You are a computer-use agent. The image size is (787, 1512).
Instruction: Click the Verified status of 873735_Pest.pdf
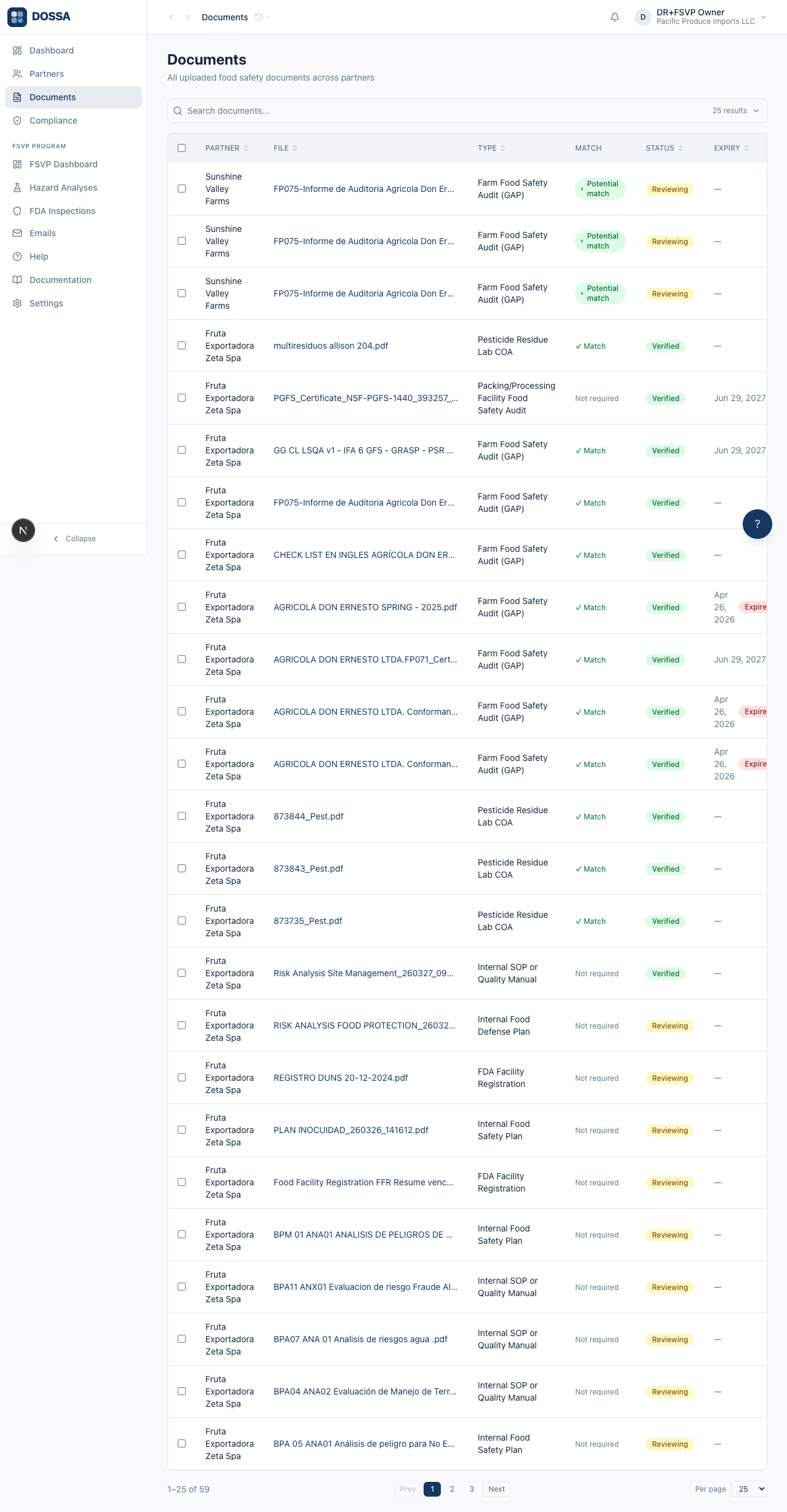point(665,921)
